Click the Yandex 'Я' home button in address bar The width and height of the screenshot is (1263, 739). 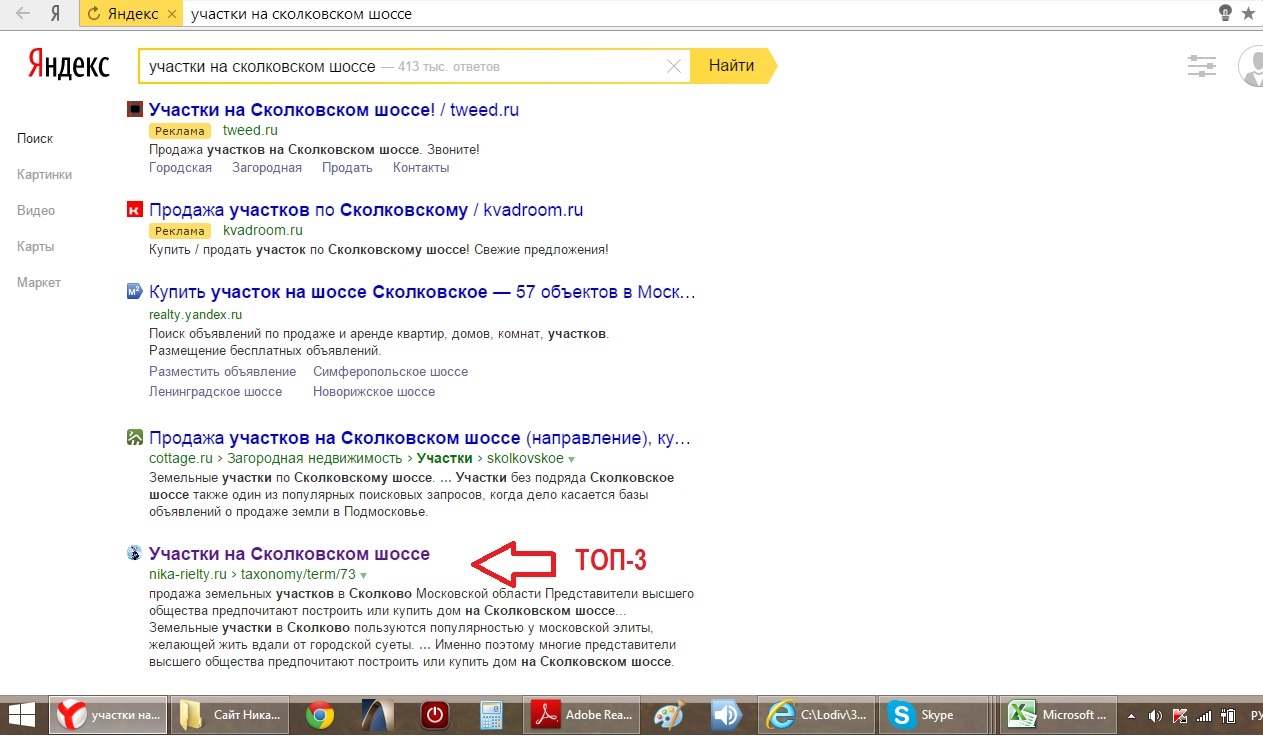point(56,14)
